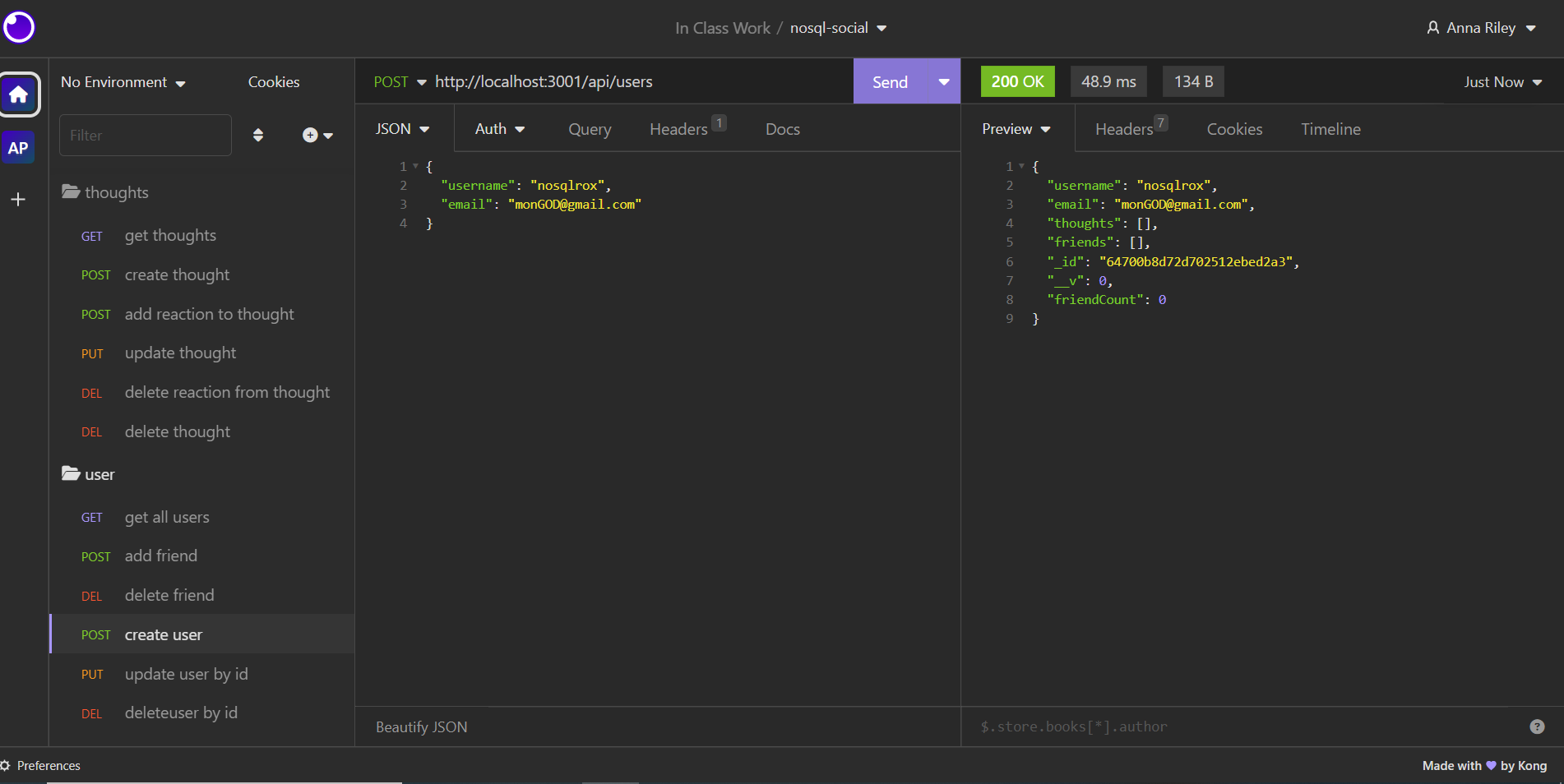This screenshot has height=784, width=1564.
Task: Click the sort requests icon beside filter
Action: [258, 135]
